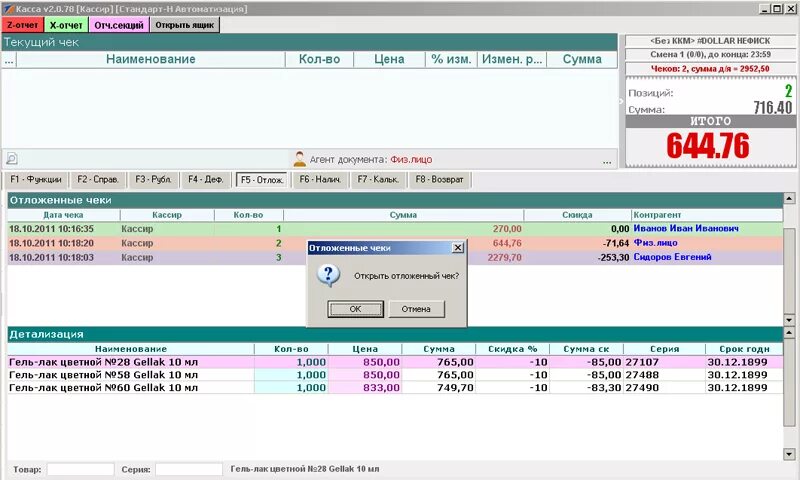The image size is (800, 480).
Task: Click Срок годн column header
Action: pyautogui.click(x=744, y=349)
